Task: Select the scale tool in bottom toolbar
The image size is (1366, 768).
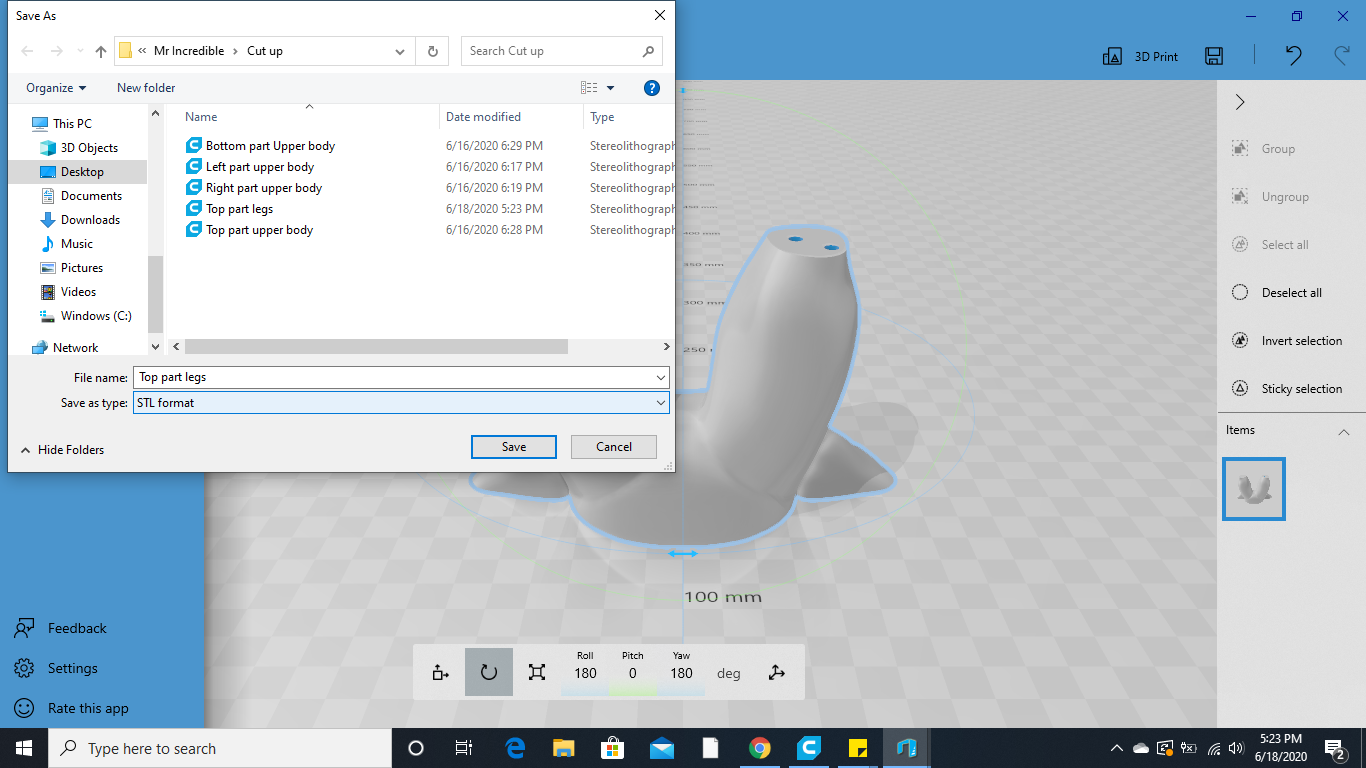Action: coord(537,672)
